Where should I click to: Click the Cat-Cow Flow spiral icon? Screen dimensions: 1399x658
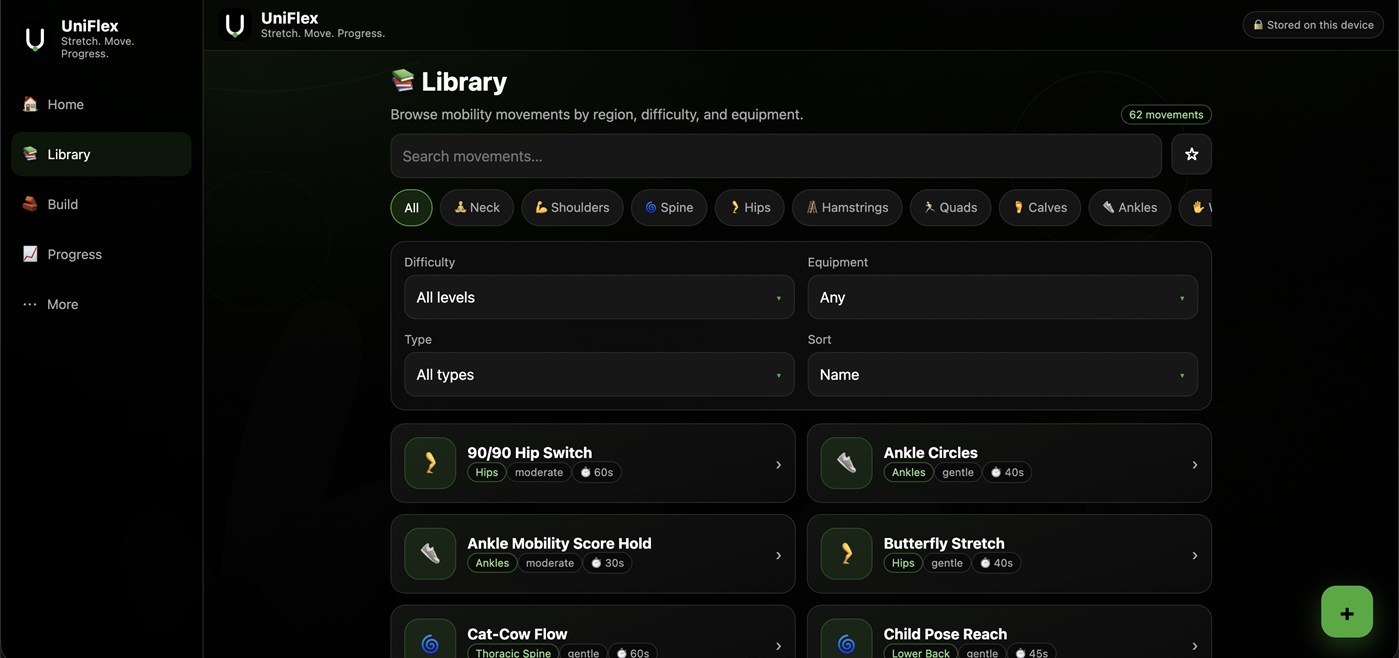point(430,644)
